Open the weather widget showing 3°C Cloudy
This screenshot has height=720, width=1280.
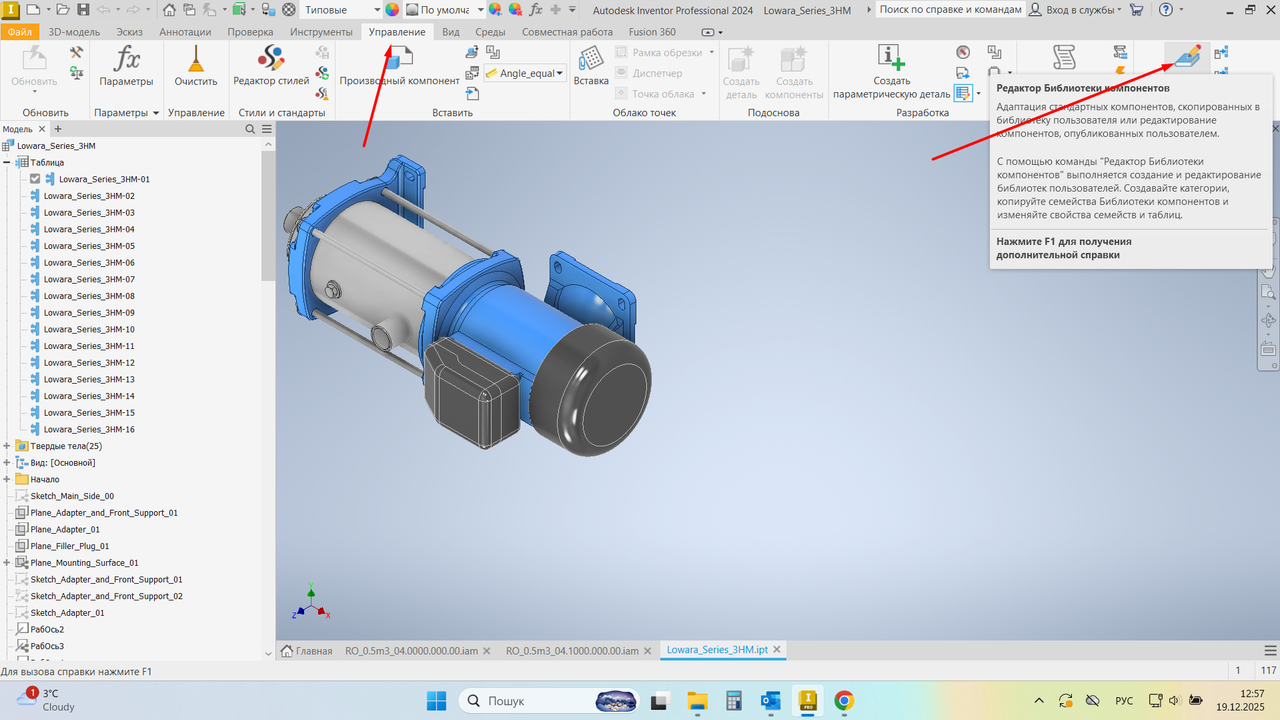point(47,700)
